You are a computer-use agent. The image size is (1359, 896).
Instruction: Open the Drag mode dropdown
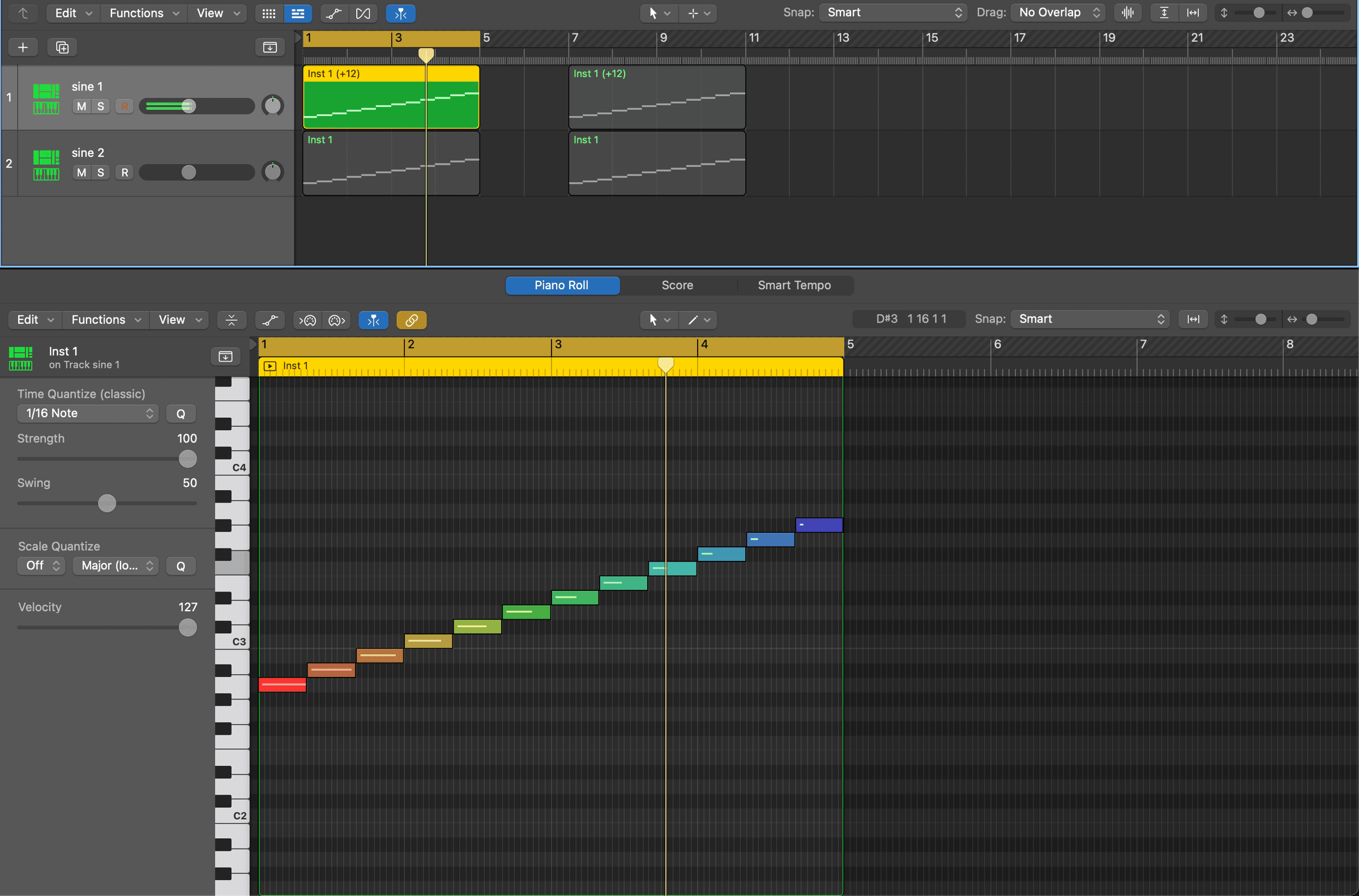tap(1058, 12)
